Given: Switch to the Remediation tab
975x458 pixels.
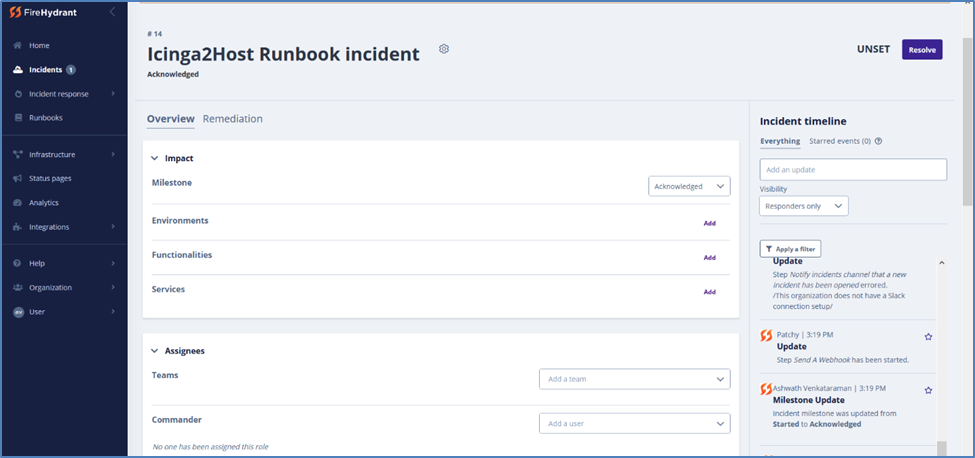Looking at the screenshot, I should click(x=232, y=119).
